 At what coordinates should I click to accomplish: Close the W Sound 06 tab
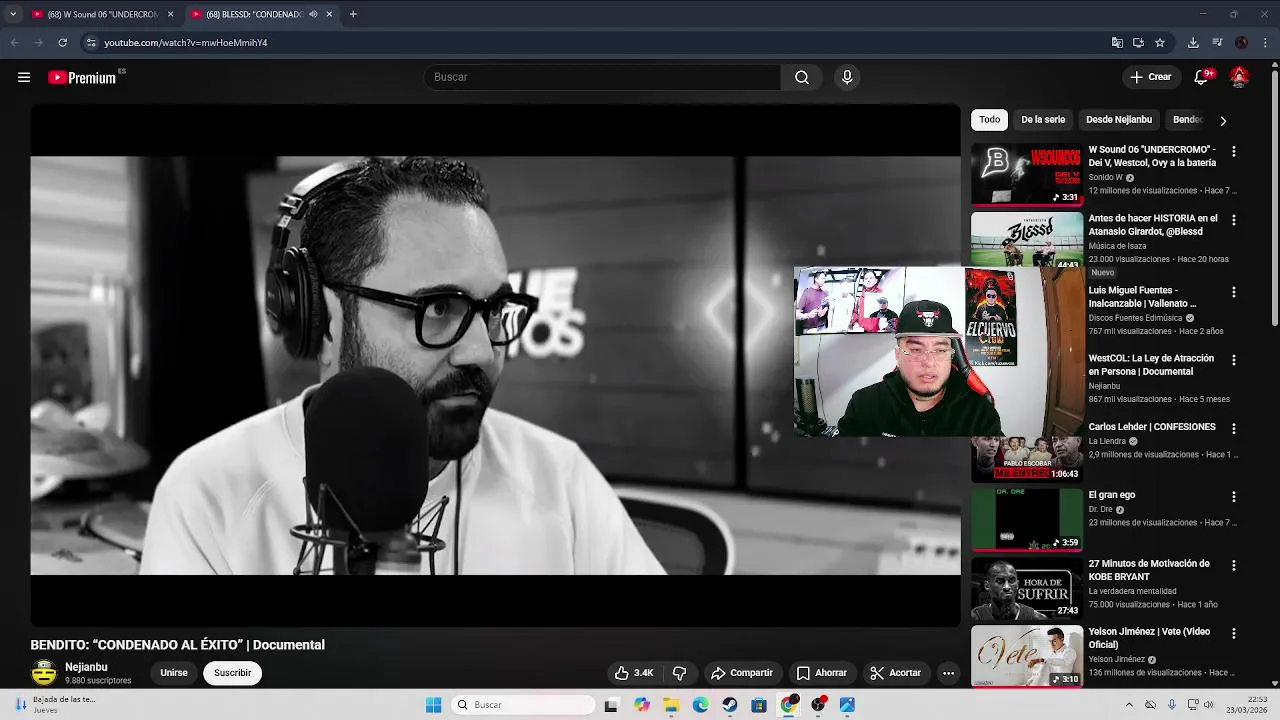pos(170,14)
